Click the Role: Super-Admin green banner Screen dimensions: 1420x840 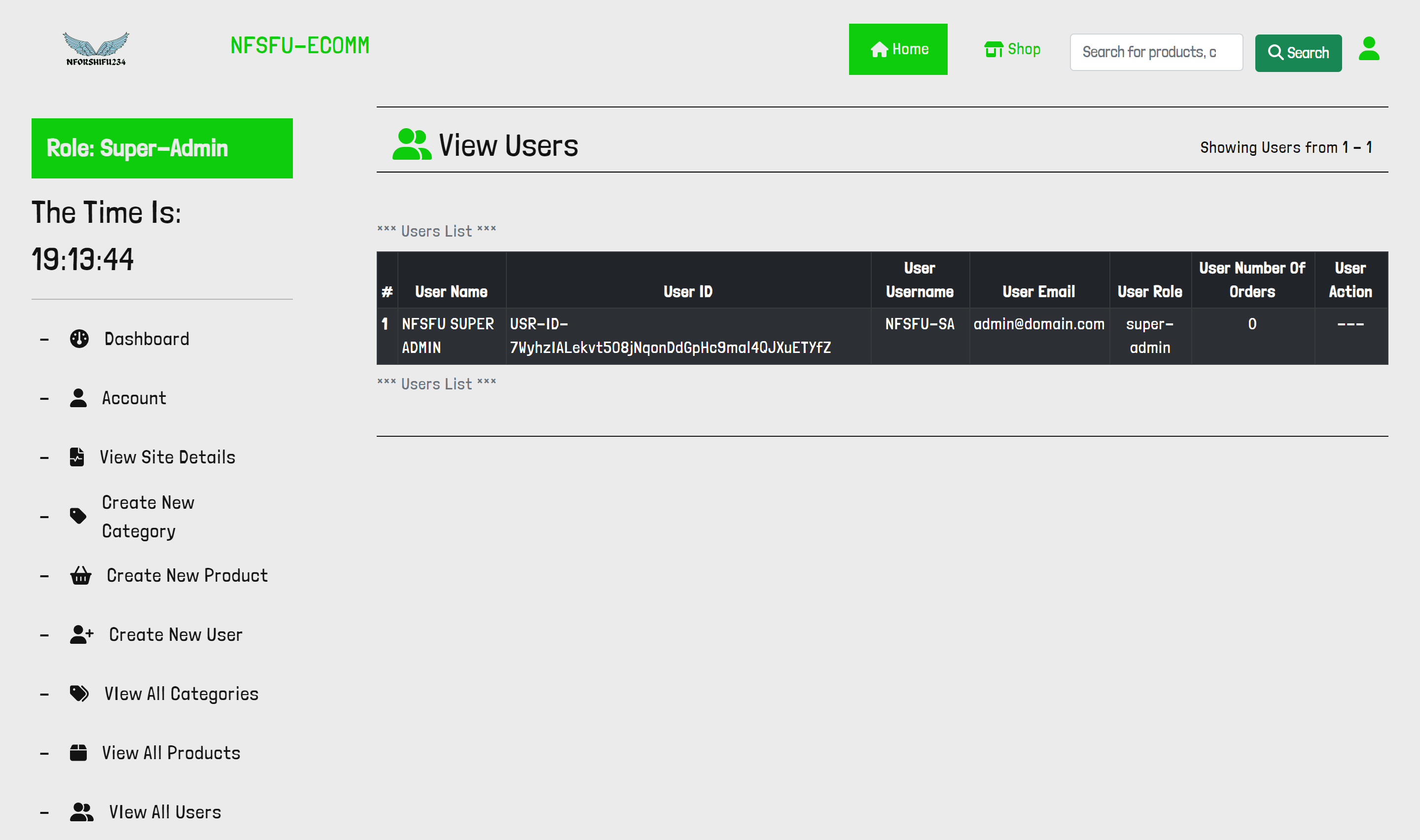click(x=162, y=148)
